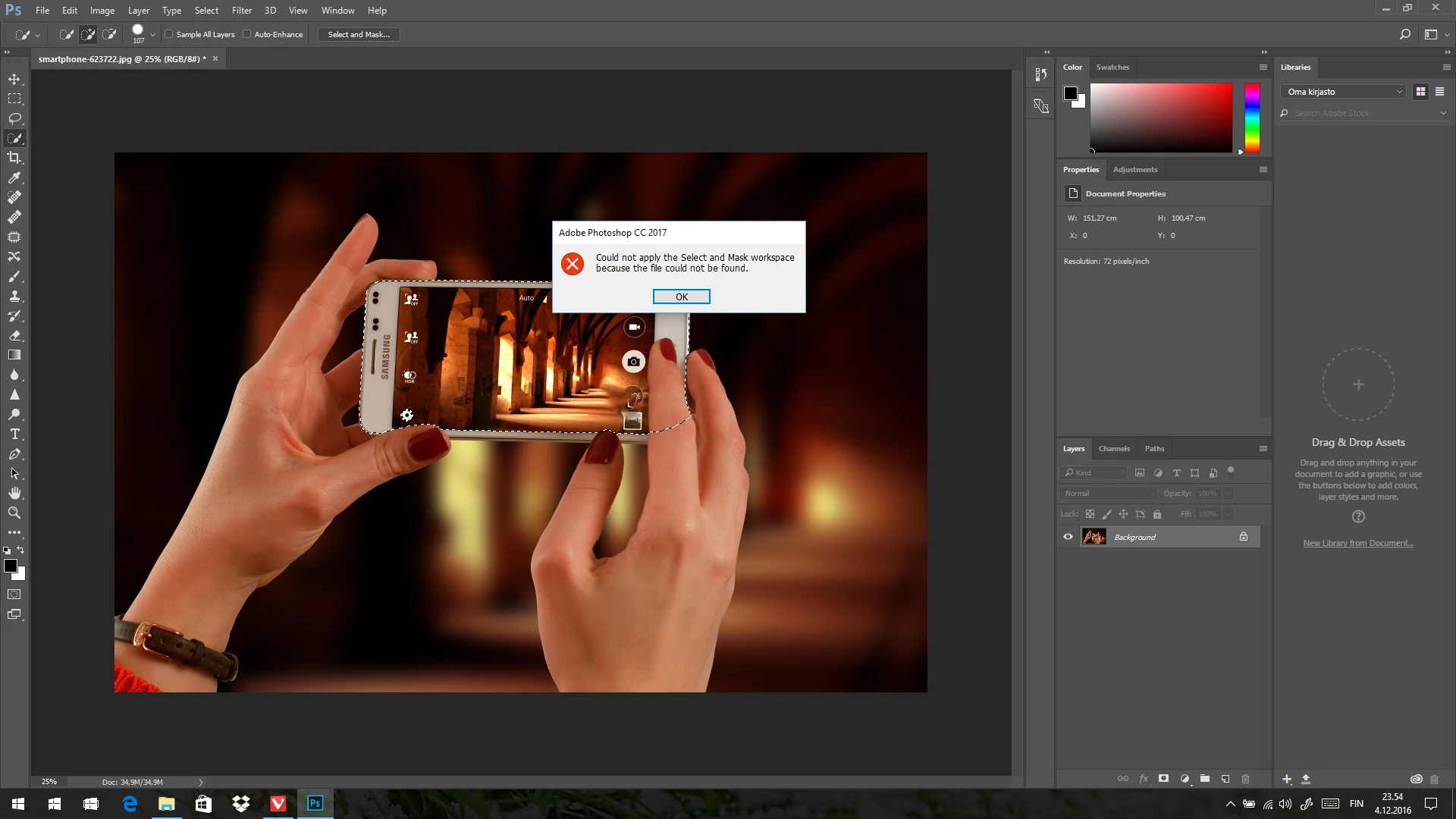
Task: Select the Crop tool
Action: coord(14,158)
